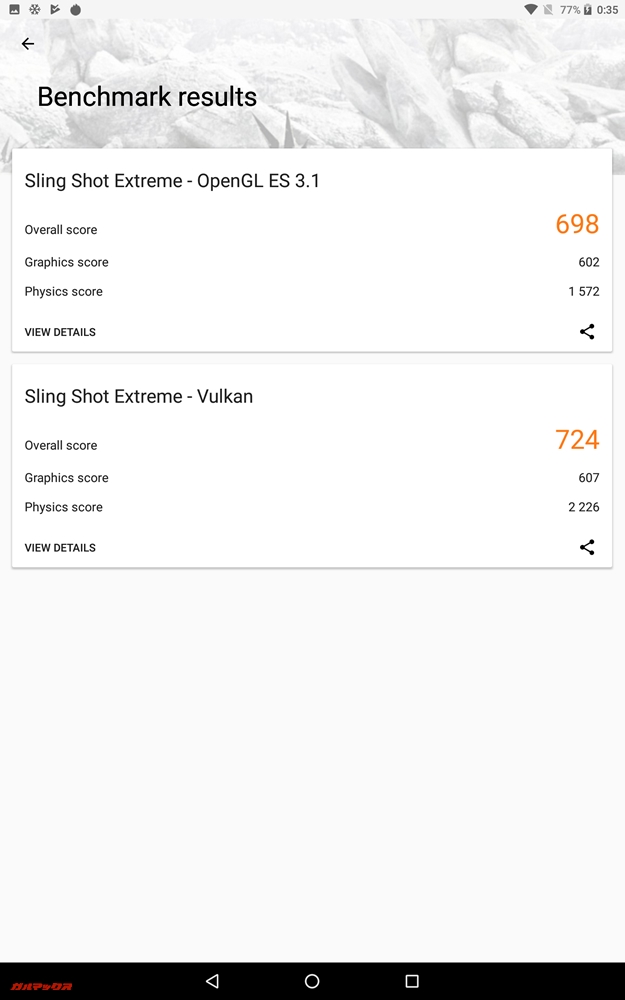Open recent apps with the square button
This screenshot has width=625, height=1000.
pos(412,981)
